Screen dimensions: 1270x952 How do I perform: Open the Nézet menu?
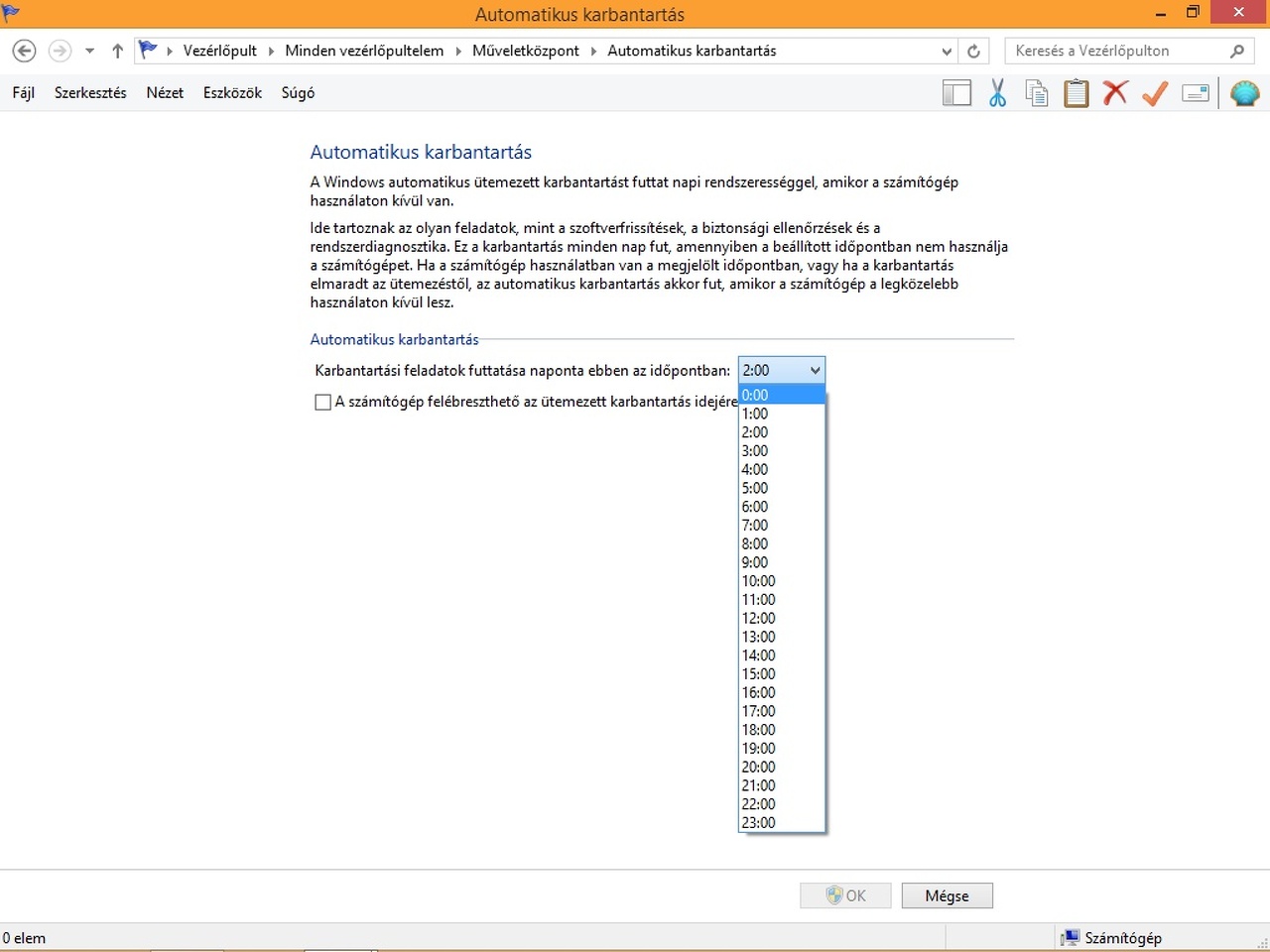point(165,92)
